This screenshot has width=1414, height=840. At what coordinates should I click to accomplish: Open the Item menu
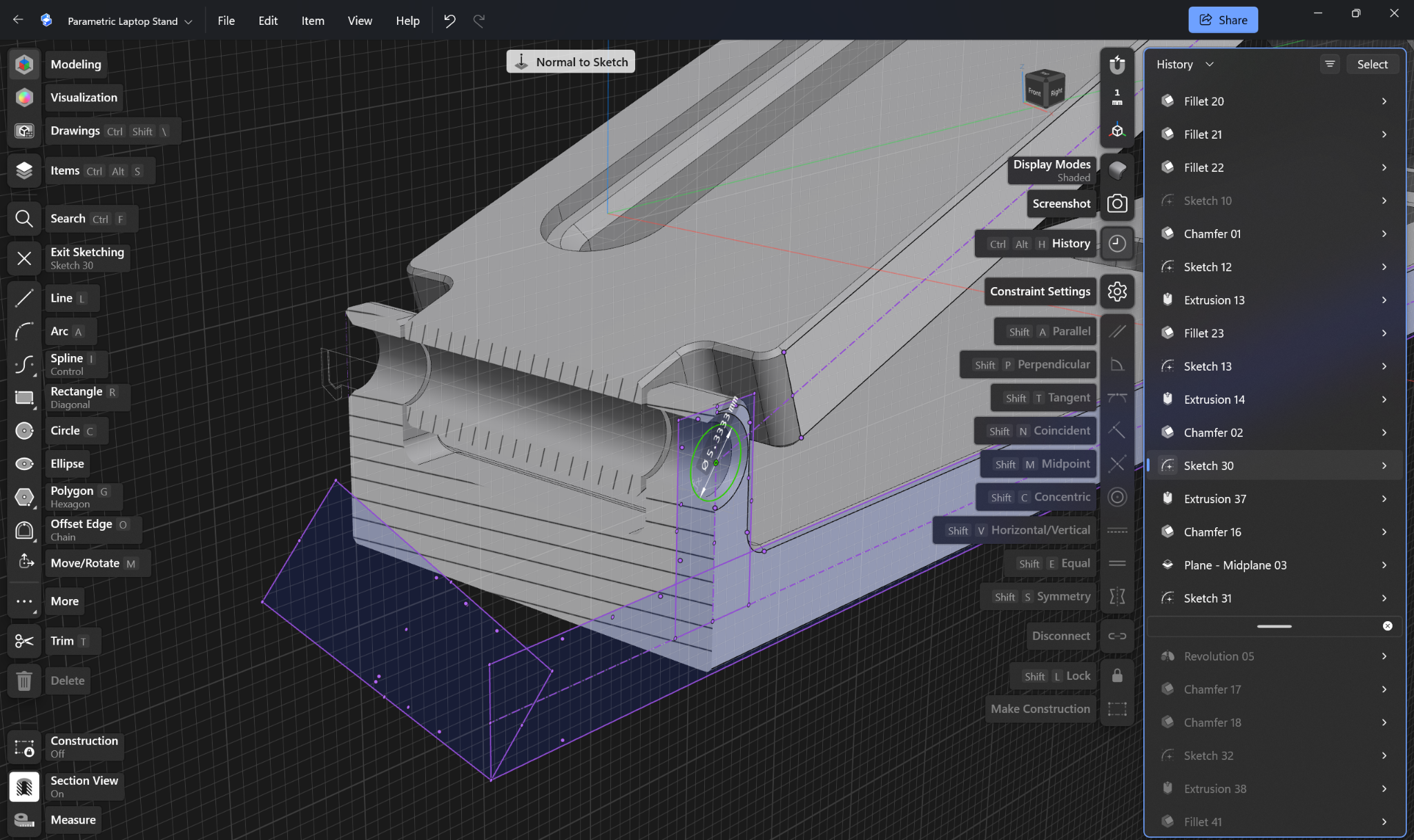tap(313, 21)
